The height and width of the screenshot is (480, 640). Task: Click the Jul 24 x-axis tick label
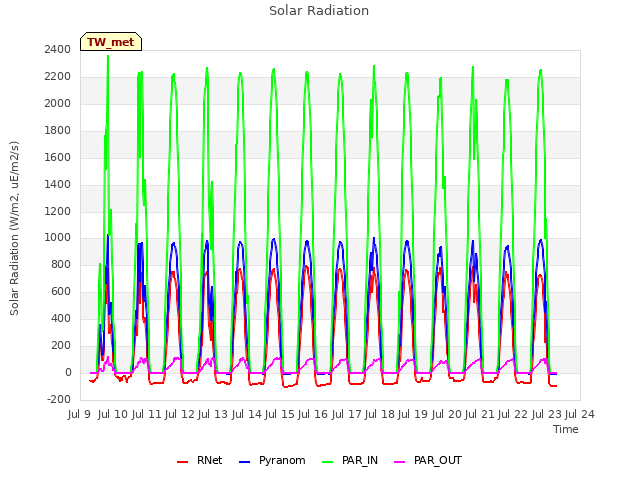tap(580, 414)
